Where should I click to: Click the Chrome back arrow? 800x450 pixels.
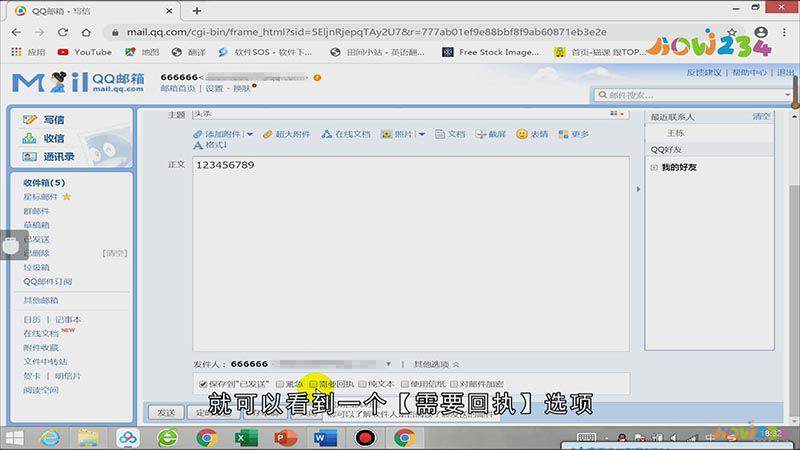16,32
